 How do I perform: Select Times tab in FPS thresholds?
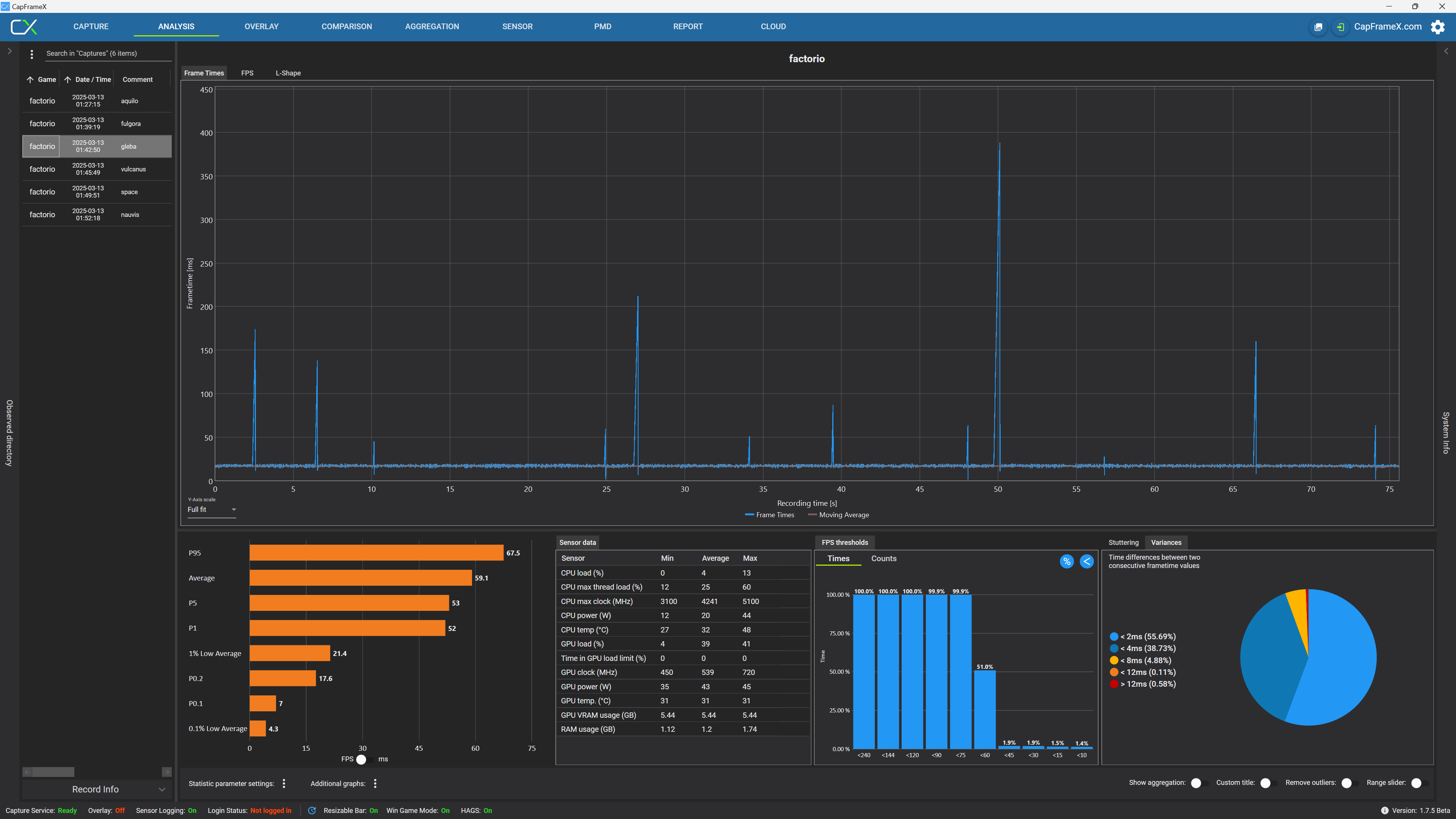point(838,559)
